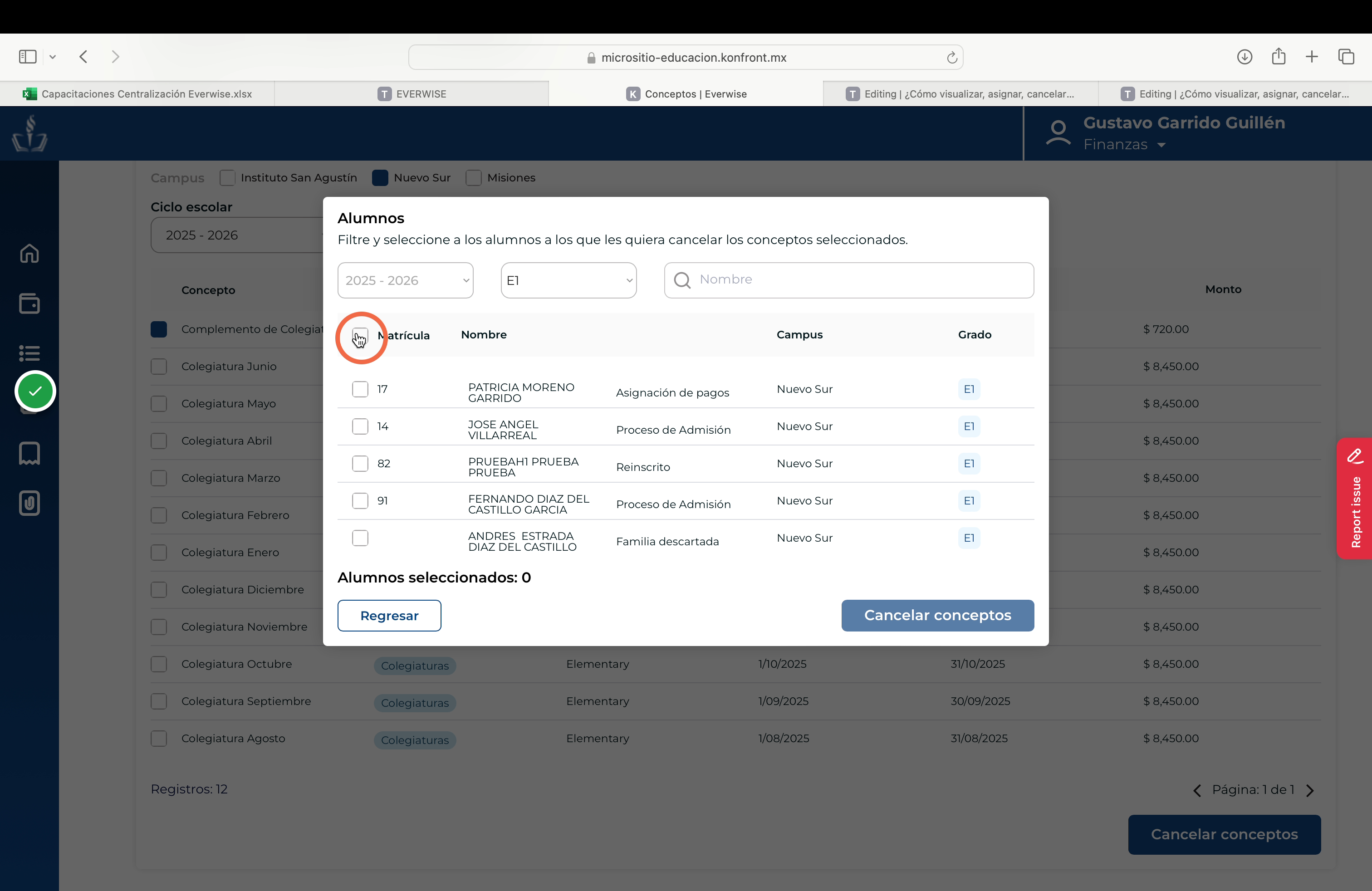Switch to Conceptos | Everwise tab
The width and height of the screenshot is (1372, 891).
[x=686, y=94]
